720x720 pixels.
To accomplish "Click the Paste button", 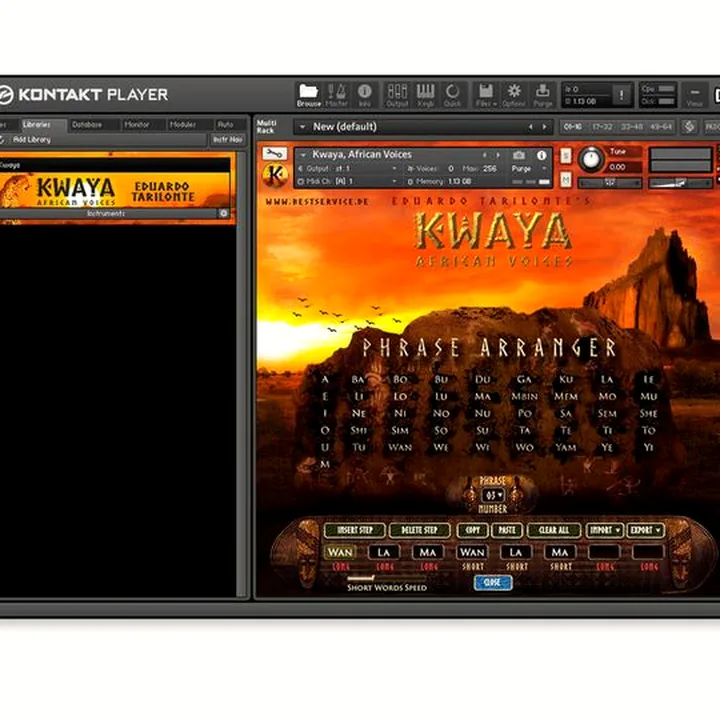I will pyautogui.click(x=507, y=530).
